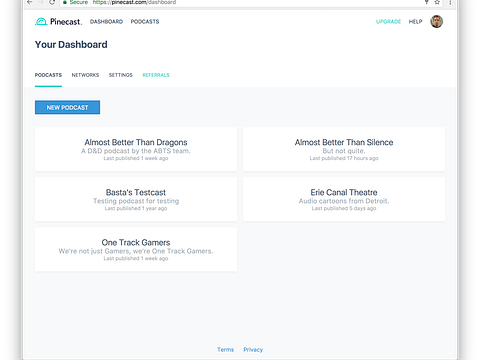The image size is (480, 360).
Task: Click the secure lock icon
Action: tap(65, 2)
